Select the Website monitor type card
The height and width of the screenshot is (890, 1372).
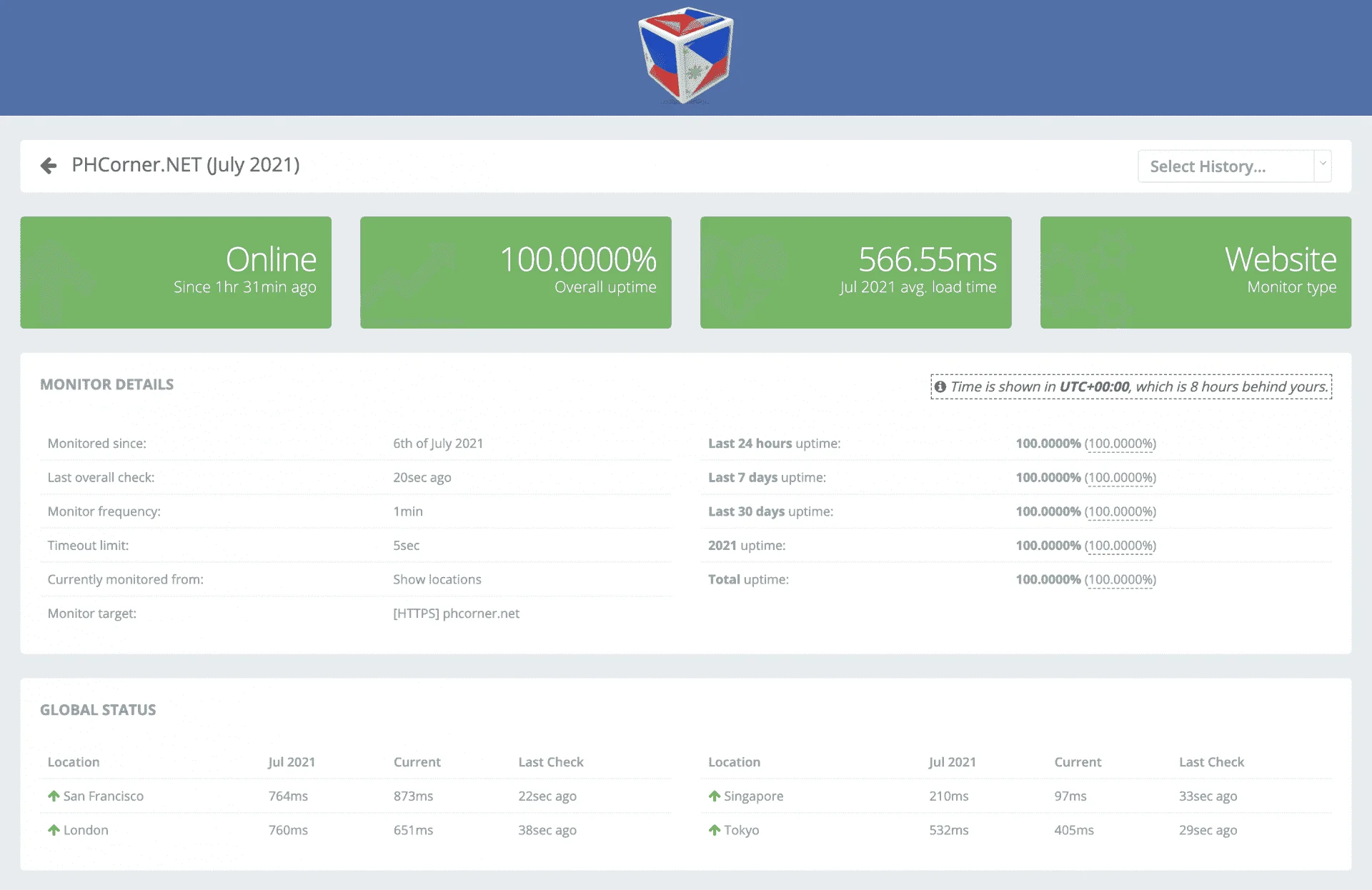pos(1195,272)
